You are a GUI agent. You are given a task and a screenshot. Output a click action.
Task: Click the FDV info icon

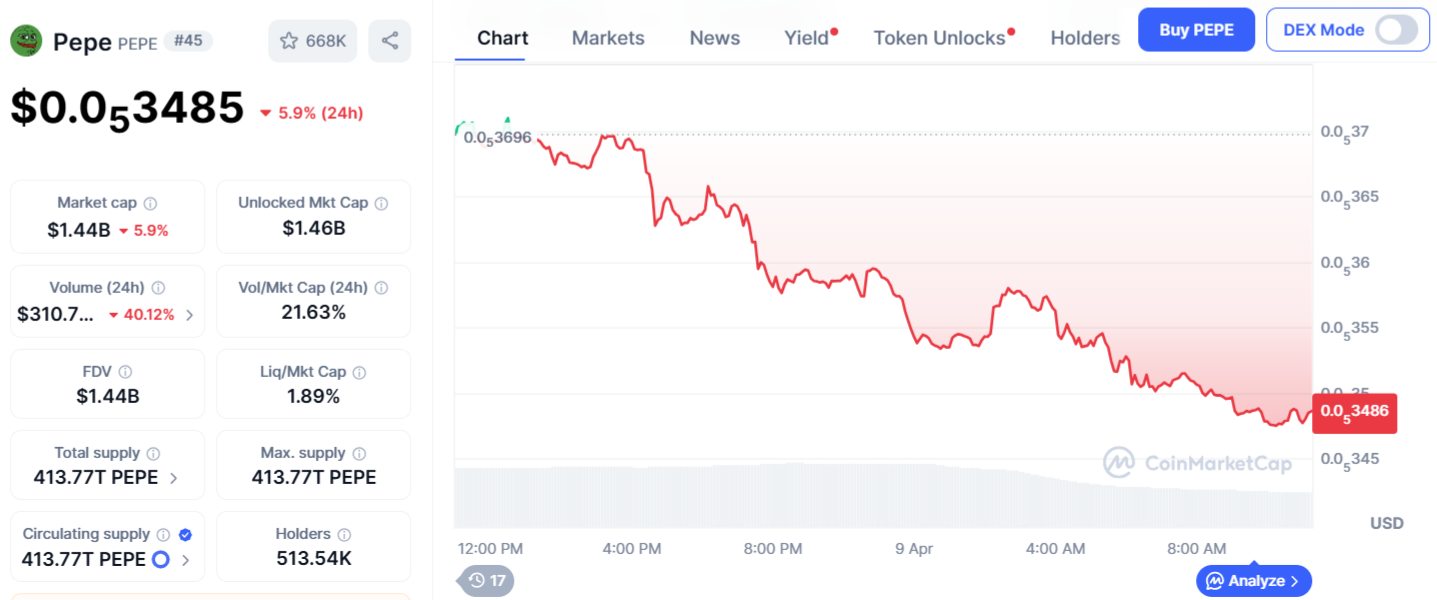pyautogui.click(x=126, y=371)
